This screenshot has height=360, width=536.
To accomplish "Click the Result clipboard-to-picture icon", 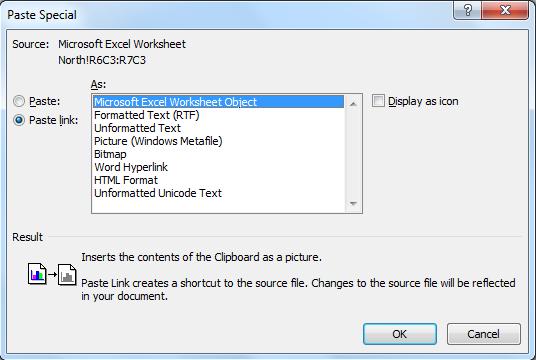I will [x=52, y=274].
